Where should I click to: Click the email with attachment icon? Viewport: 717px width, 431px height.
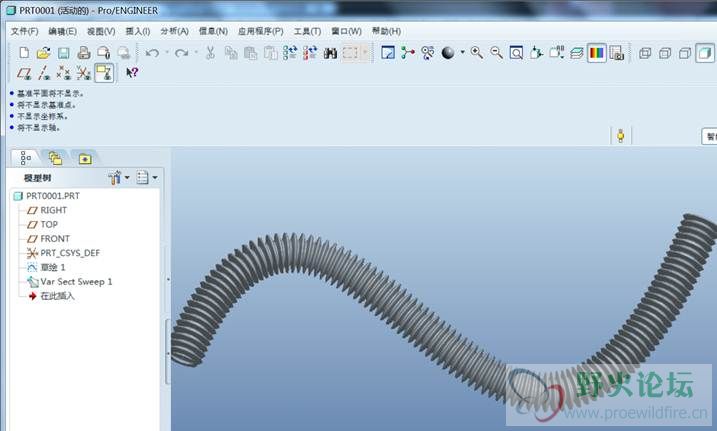104,53
